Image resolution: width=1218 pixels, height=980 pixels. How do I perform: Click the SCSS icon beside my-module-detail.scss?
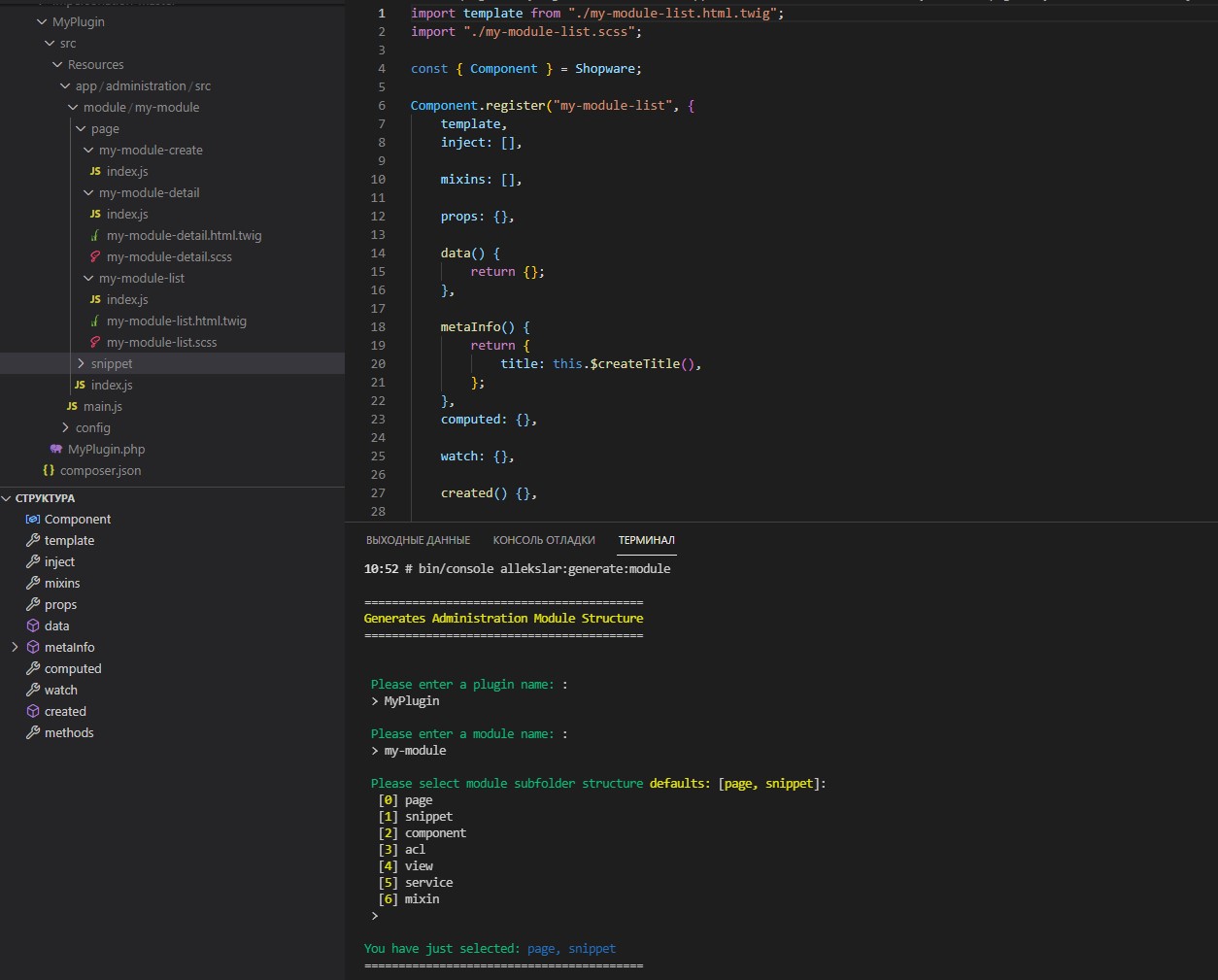tap(93, 256)
